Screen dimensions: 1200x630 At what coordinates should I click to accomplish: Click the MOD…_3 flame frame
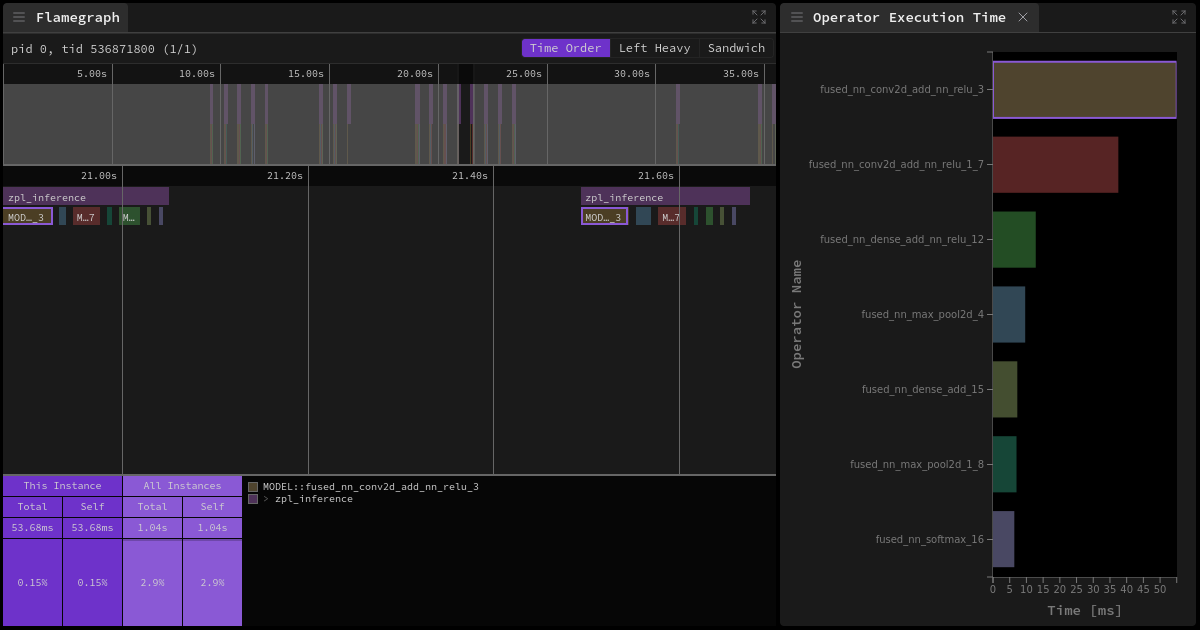pyautogui.click(x=27, y=216)
